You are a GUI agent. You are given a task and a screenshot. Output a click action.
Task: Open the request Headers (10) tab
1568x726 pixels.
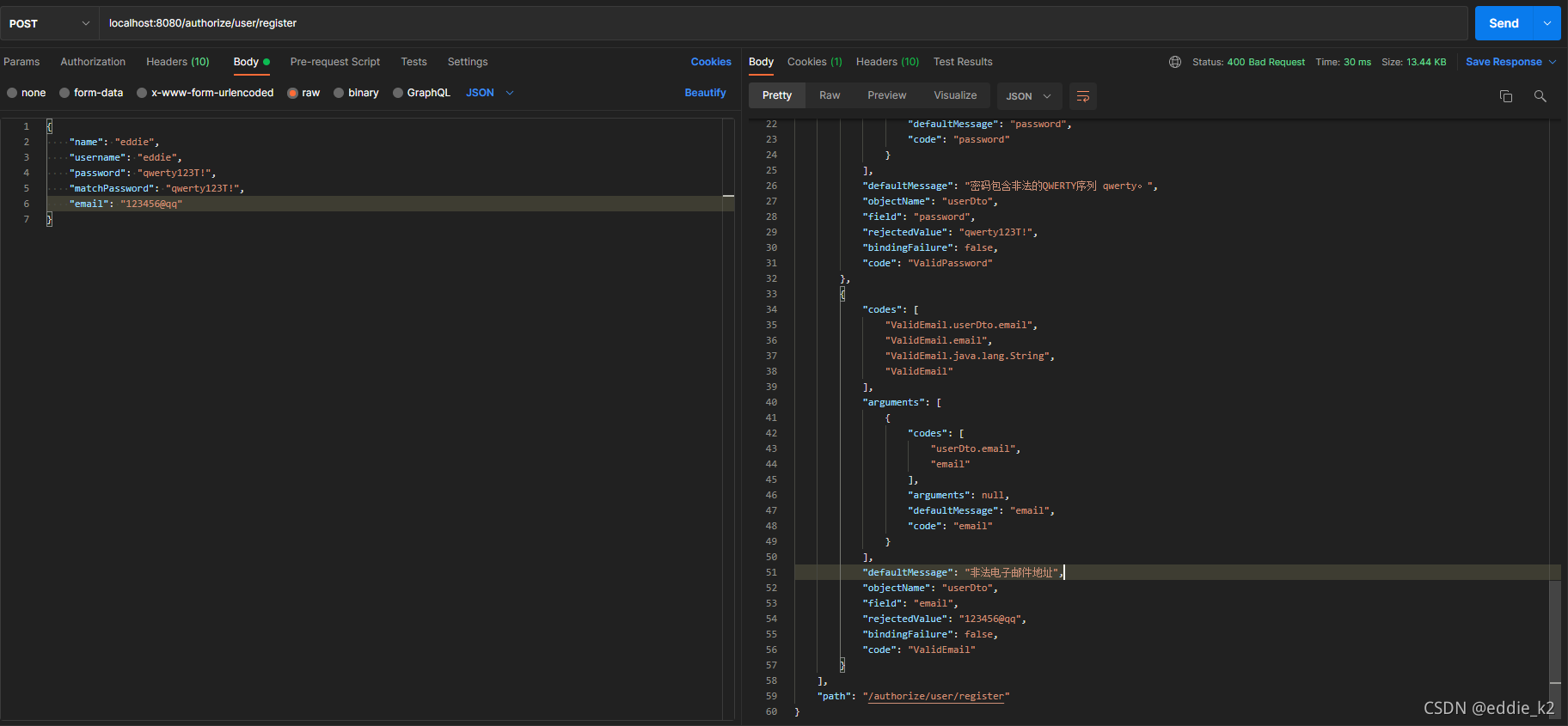click(x=178, y=62)
